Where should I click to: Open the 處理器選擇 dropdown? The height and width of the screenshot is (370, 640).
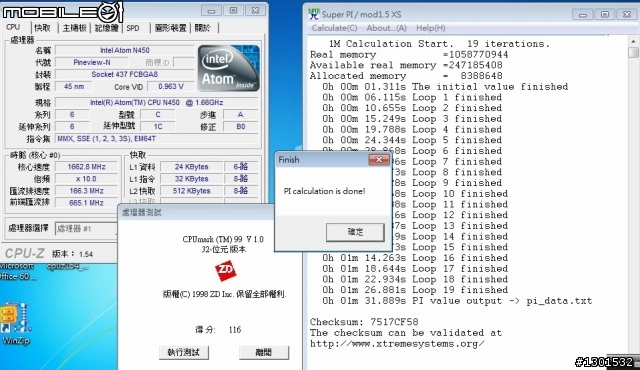[x=86, y=228]
